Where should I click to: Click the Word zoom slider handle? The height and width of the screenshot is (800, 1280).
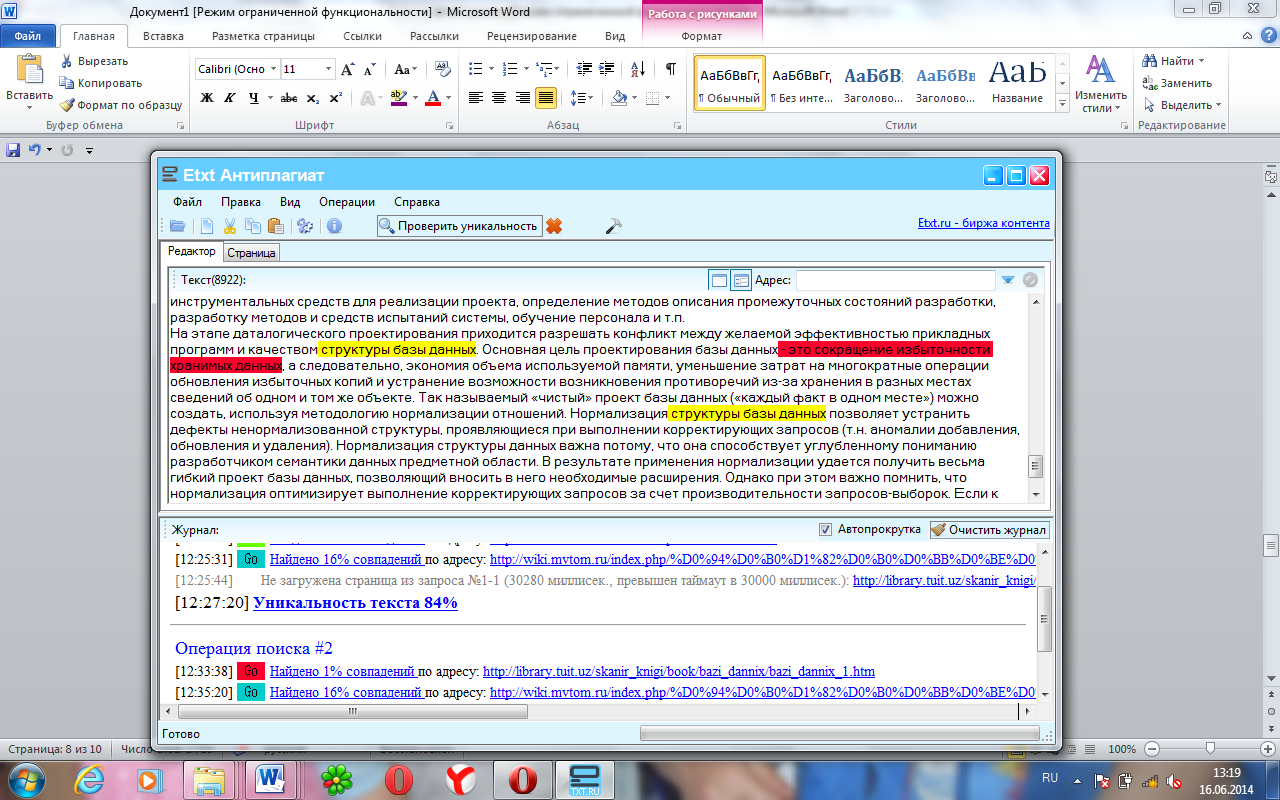tap(1210, 748)
